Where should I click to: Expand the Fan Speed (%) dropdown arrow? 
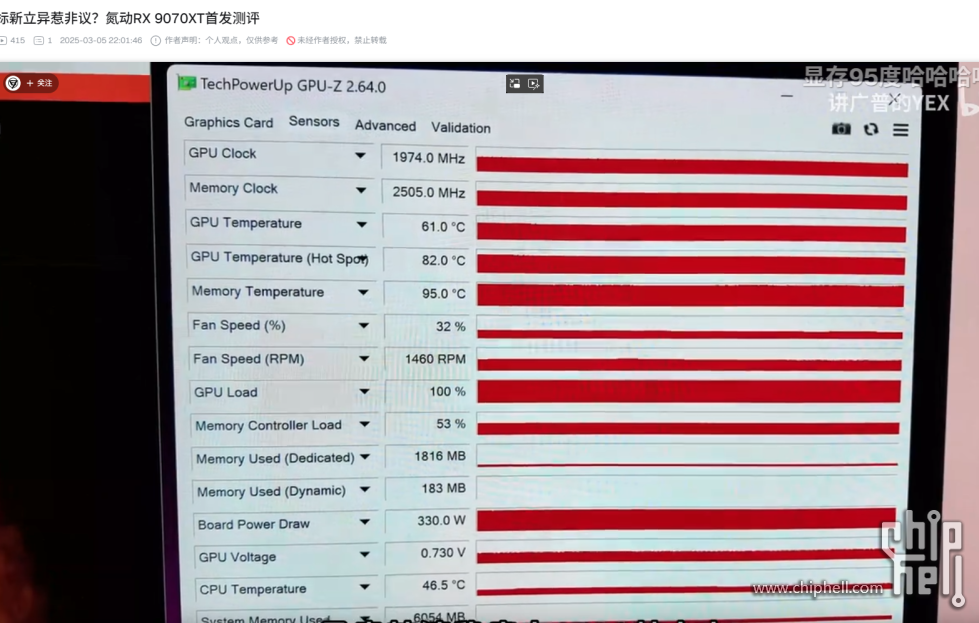[x=363, y=325]
